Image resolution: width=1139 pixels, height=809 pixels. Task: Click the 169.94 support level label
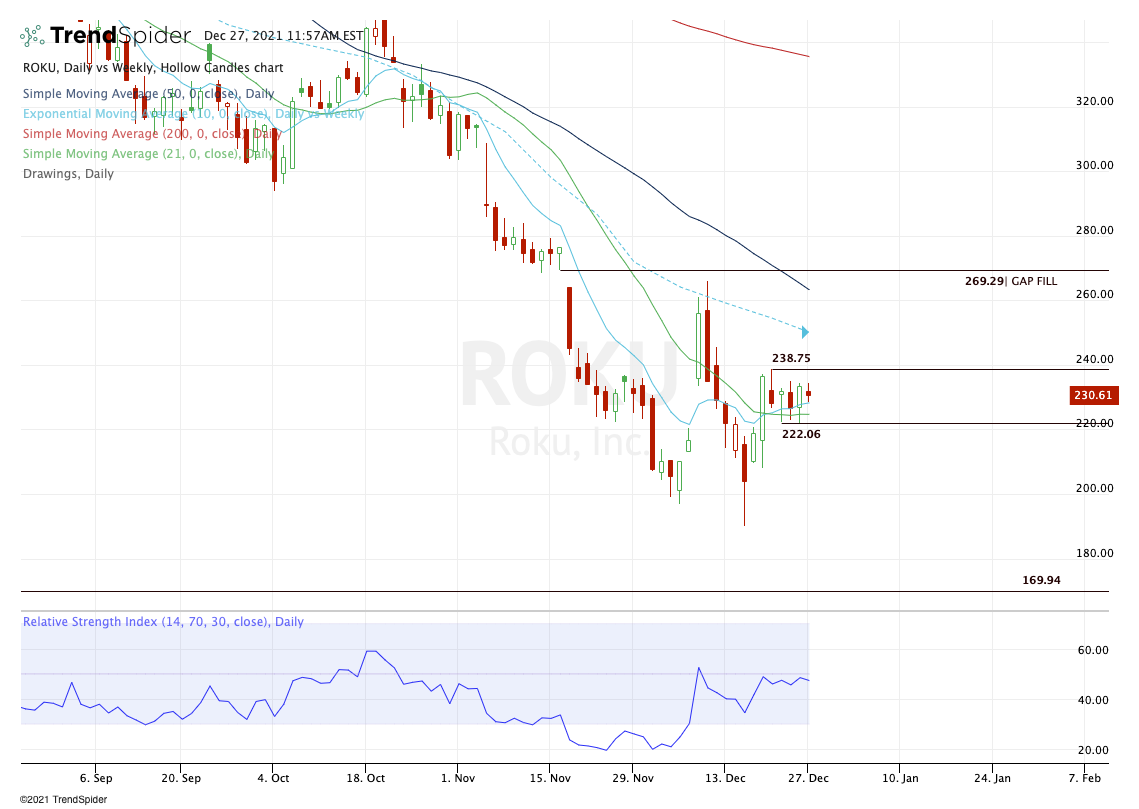point(1041,580)
